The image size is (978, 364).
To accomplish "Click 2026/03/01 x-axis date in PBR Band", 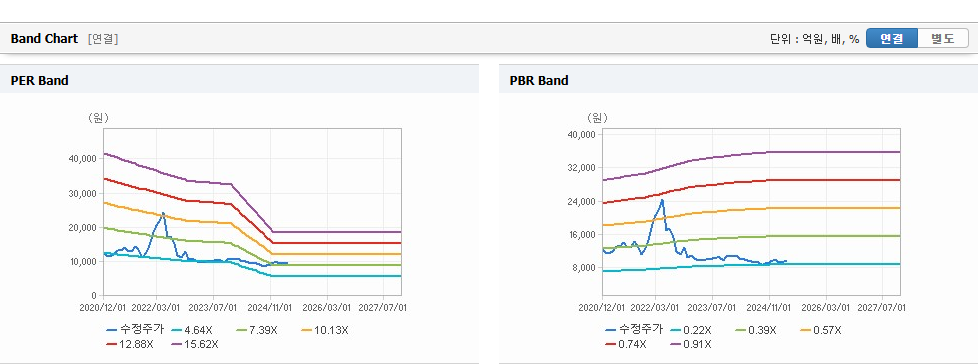I will 826,307.
